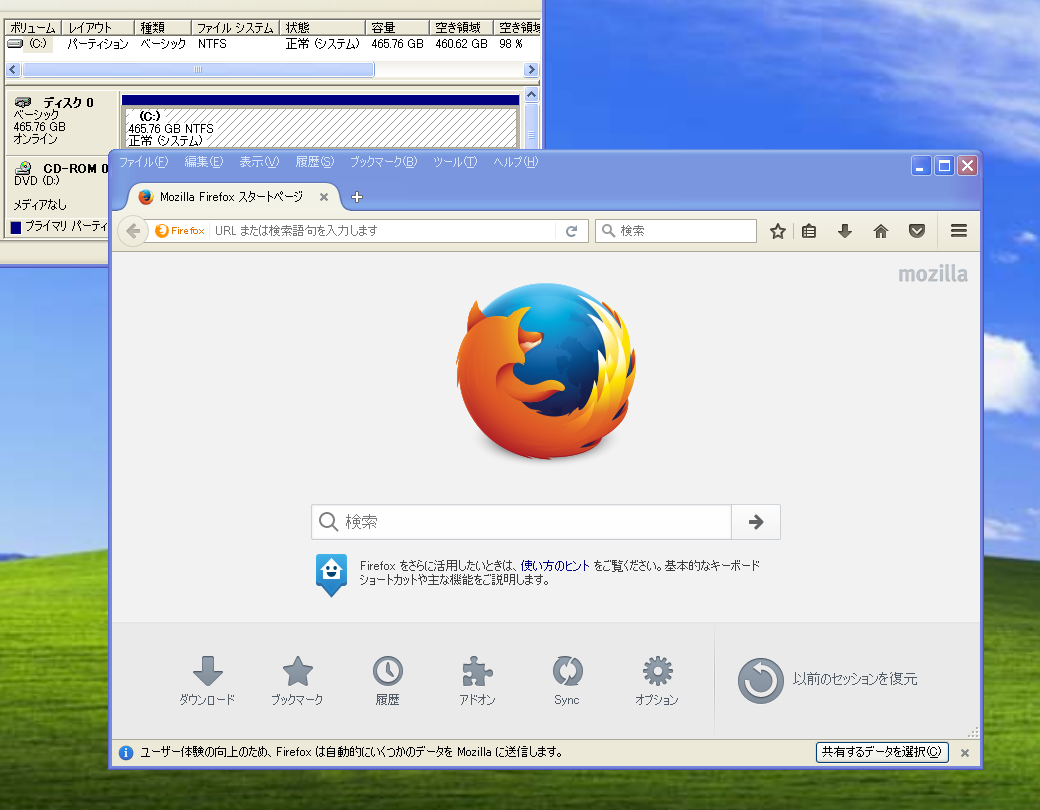Select the (C:) volume row in list

pyautogui.click(x=273, y=44)
